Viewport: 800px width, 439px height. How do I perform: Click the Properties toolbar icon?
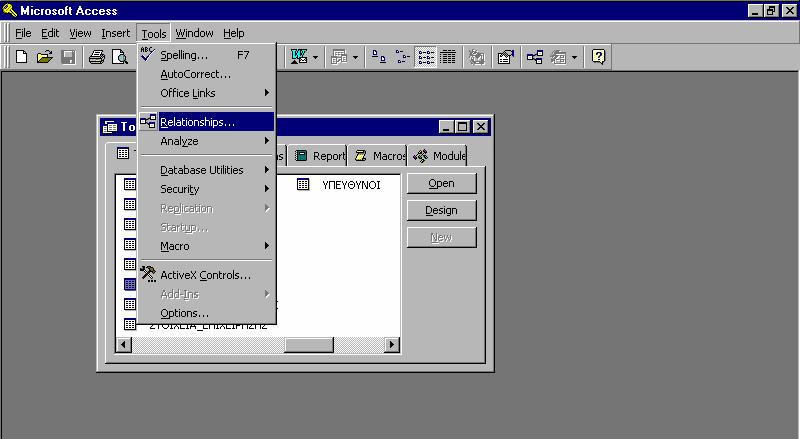point(506,57)
